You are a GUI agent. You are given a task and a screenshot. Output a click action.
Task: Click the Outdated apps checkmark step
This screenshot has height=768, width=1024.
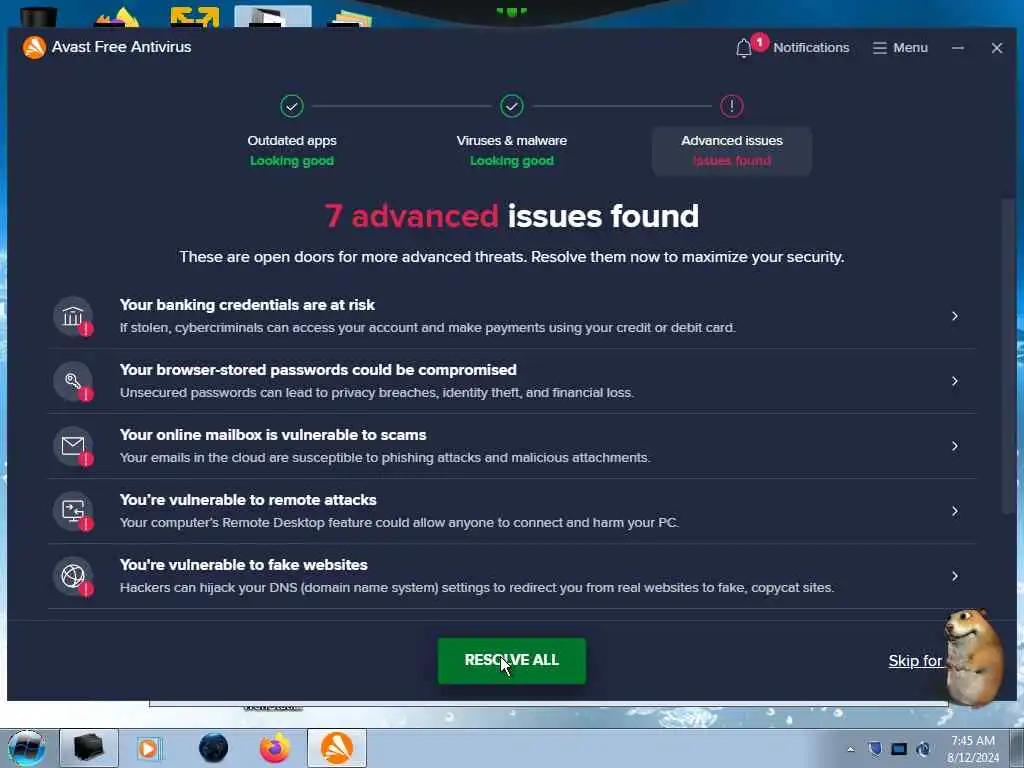click(x=292, y=106)
